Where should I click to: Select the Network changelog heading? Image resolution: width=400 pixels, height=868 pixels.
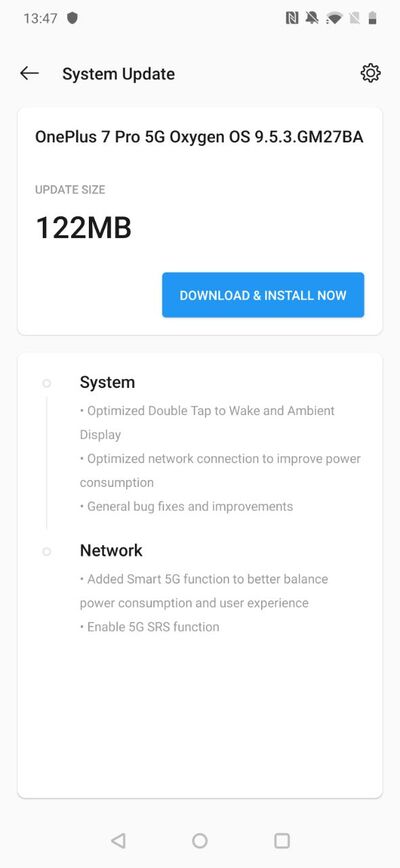pos(111,550)
